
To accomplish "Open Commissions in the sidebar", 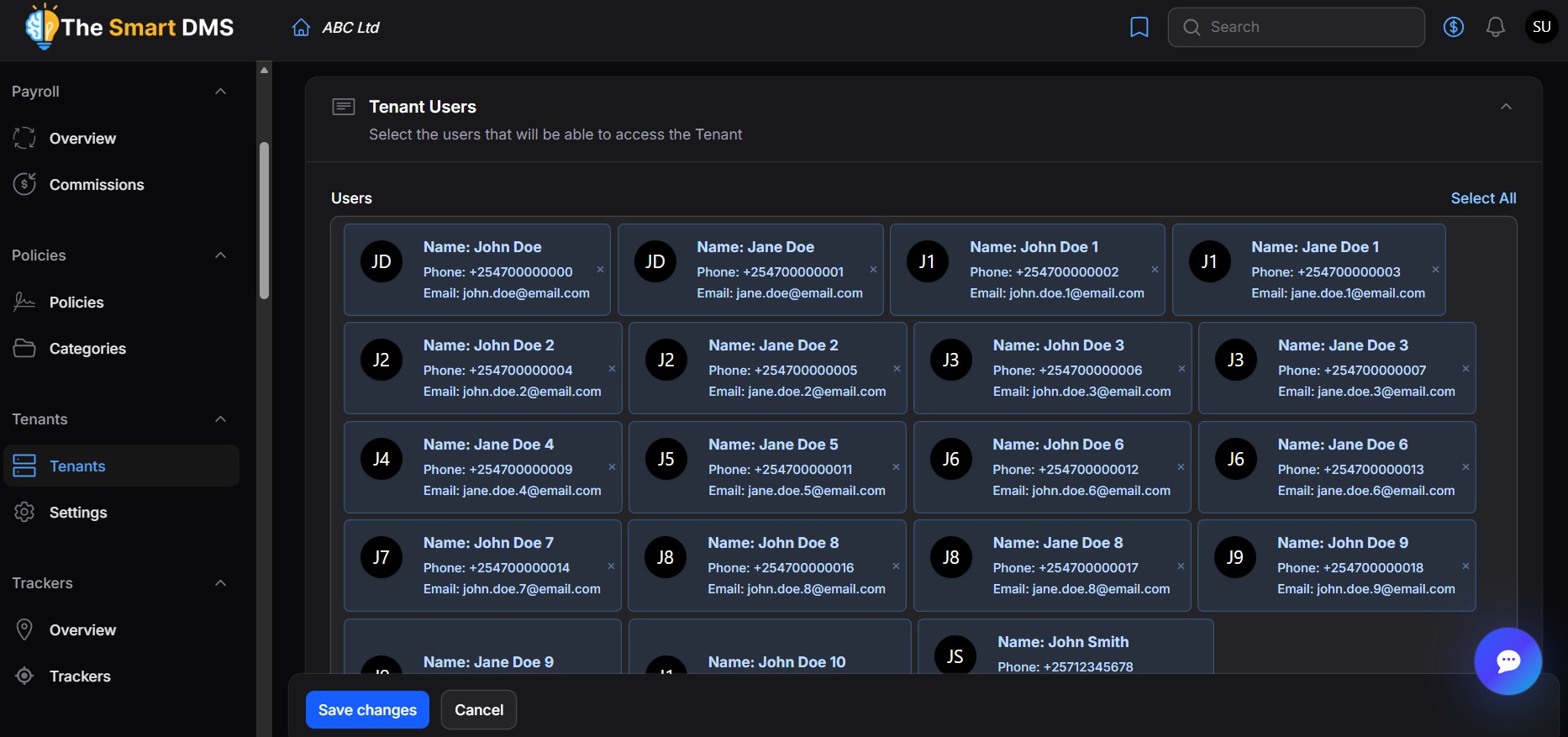I will pos(96,184).
